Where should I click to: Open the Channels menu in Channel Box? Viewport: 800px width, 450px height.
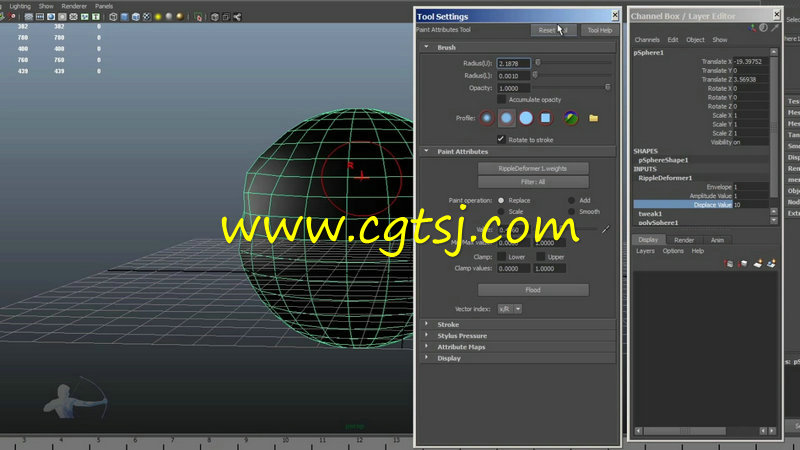(647, 40)
